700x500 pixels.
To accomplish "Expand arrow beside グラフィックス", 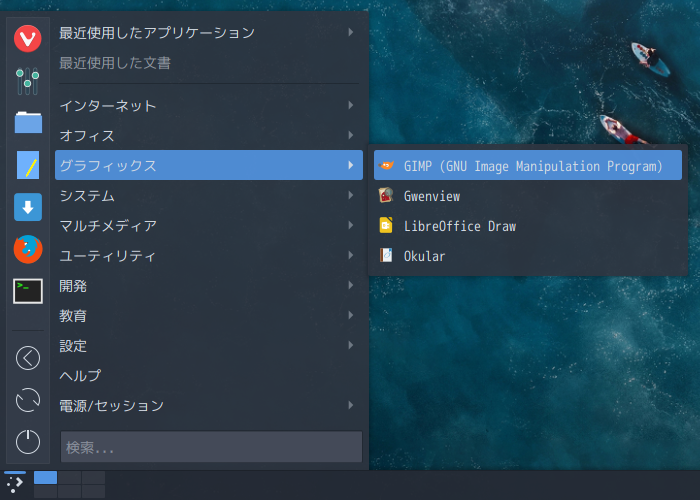I will [351, 165].
